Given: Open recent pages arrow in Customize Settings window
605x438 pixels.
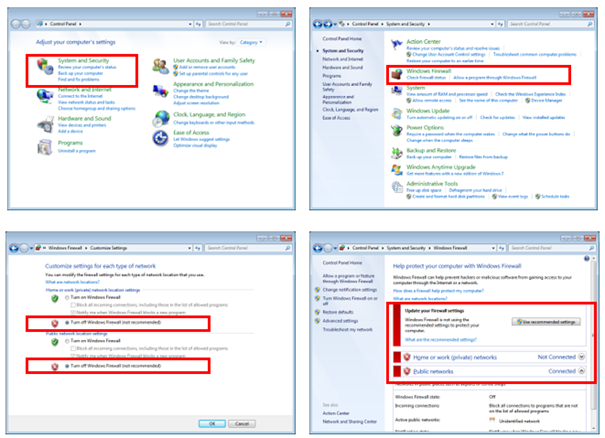Looking at the screenshot, I should point(32,248).
